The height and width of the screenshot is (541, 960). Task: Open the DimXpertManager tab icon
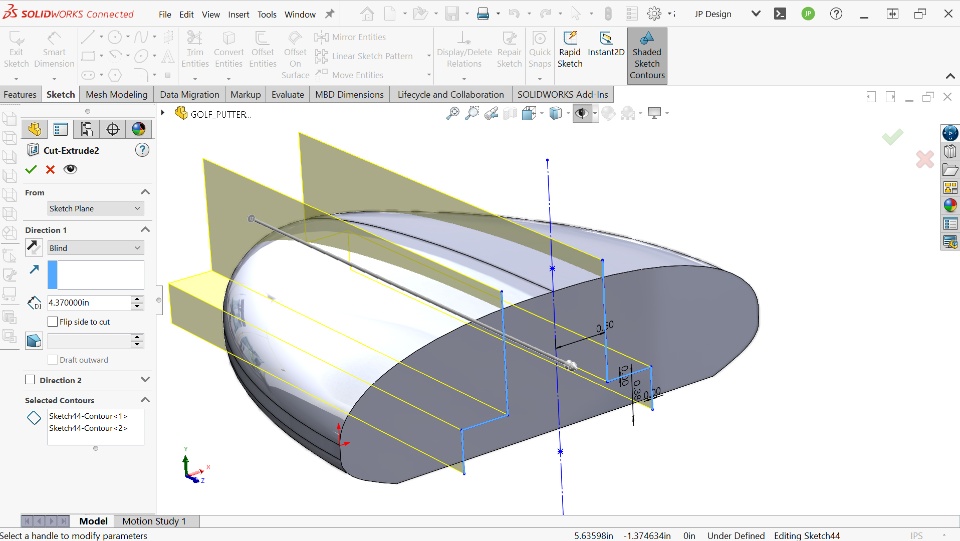112,129
